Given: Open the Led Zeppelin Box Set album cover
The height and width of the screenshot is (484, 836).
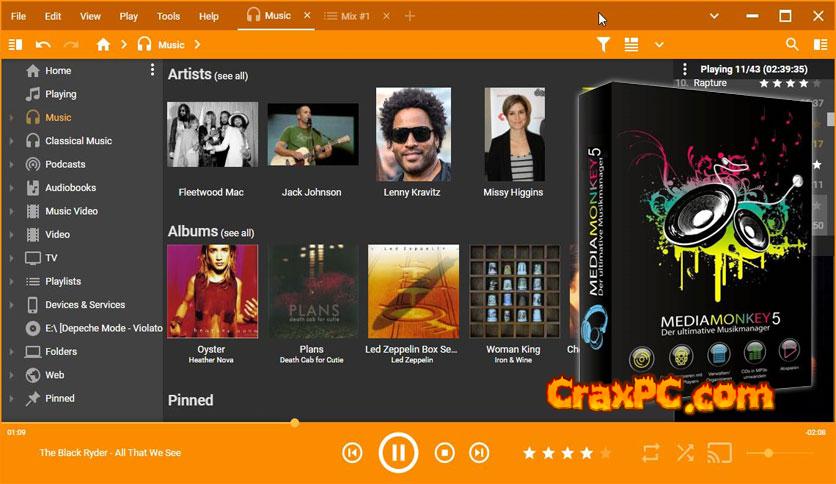Looking at the screenshot, I should click(413, 291).
